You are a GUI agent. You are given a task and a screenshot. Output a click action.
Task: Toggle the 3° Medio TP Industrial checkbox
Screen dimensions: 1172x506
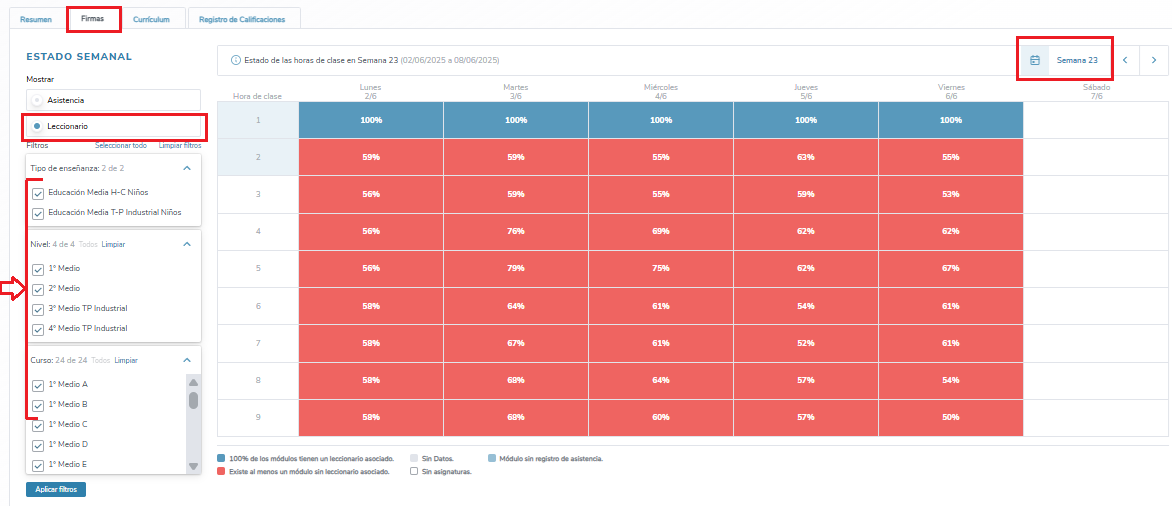tap(38, 309)
